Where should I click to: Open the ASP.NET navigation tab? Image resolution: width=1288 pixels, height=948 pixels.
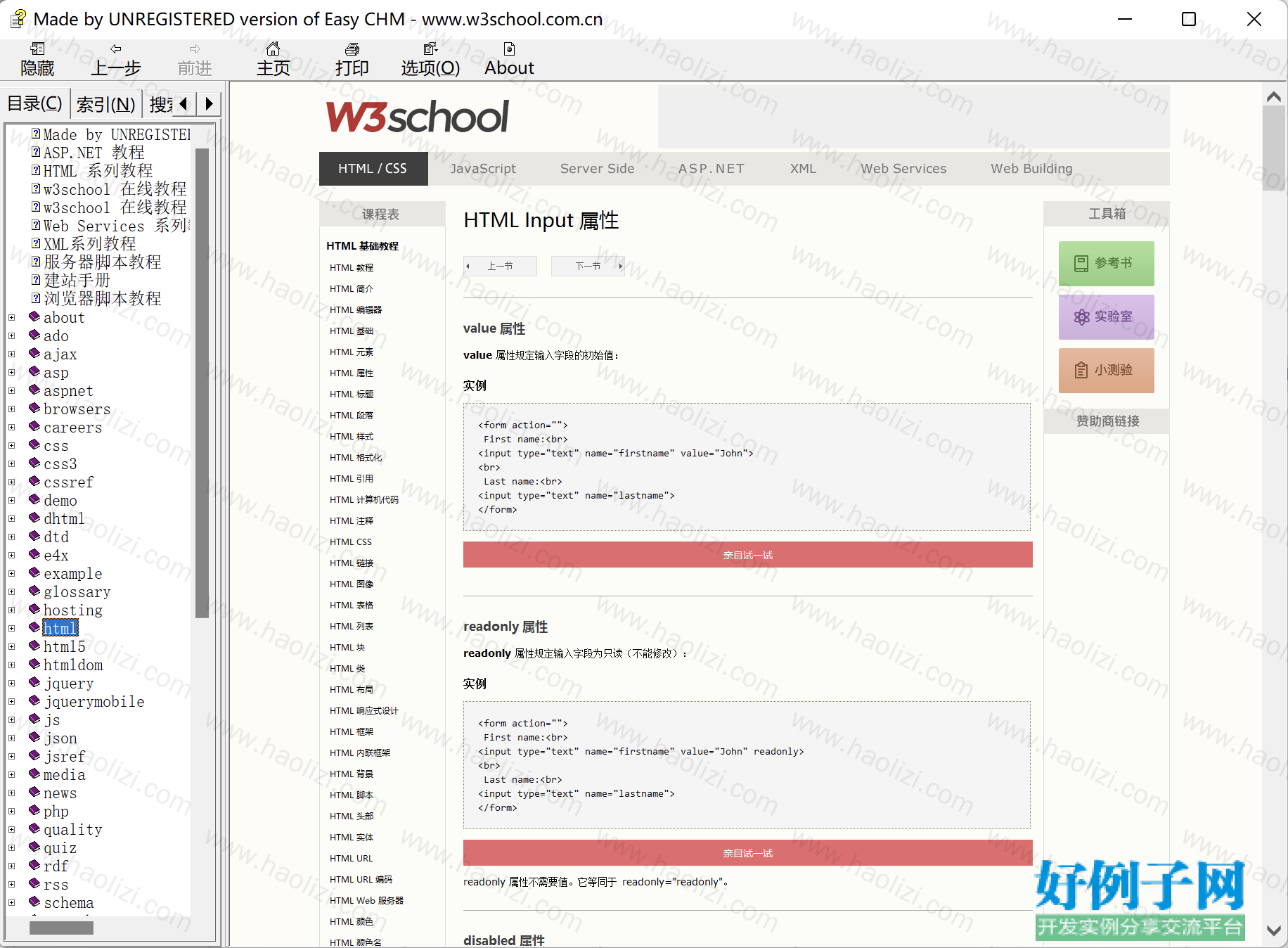711,169
